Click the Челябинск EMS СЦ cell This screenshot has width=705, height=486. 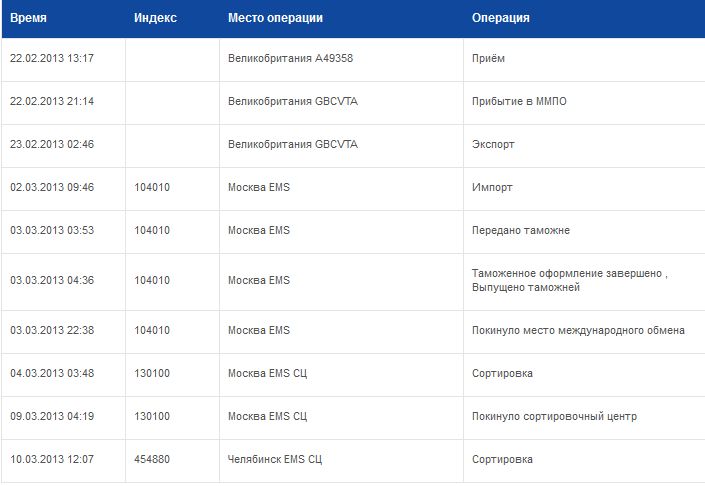tap(275, 459)
